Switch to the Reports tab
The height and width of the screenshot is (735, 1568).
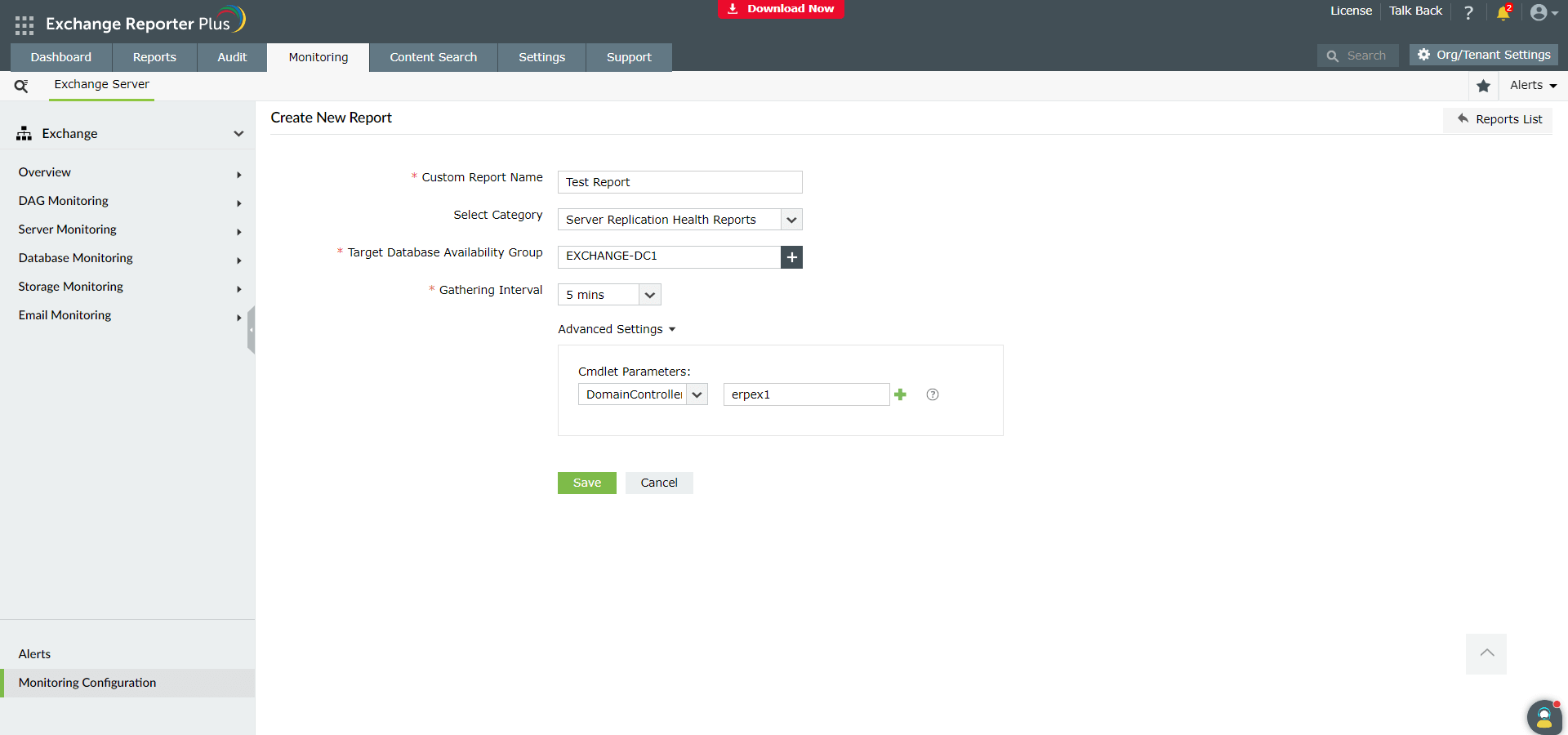pyautogui.click(x=154, y=57)
